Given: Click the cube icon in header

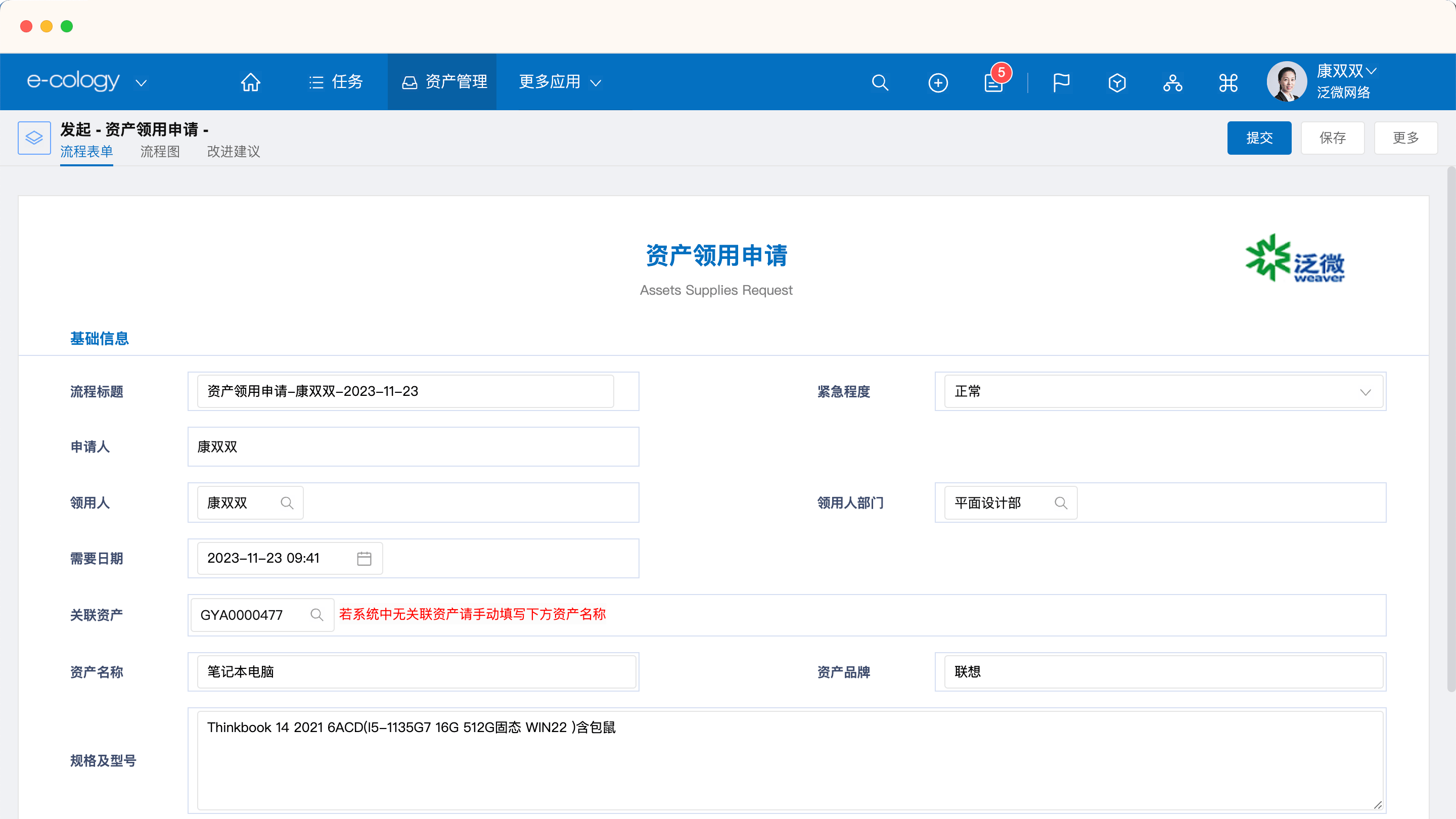Looking at the screenshot, I should pos(1117,82).
